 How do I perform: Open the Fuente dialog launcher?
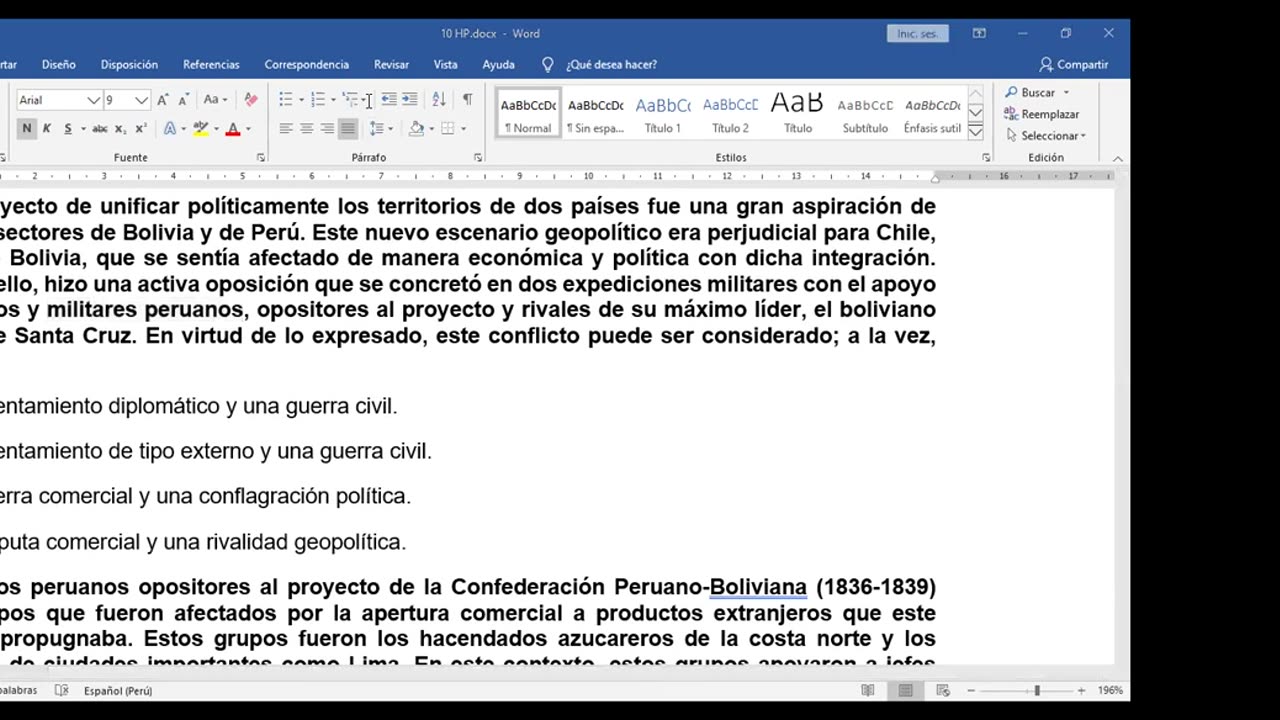[261, 157]
